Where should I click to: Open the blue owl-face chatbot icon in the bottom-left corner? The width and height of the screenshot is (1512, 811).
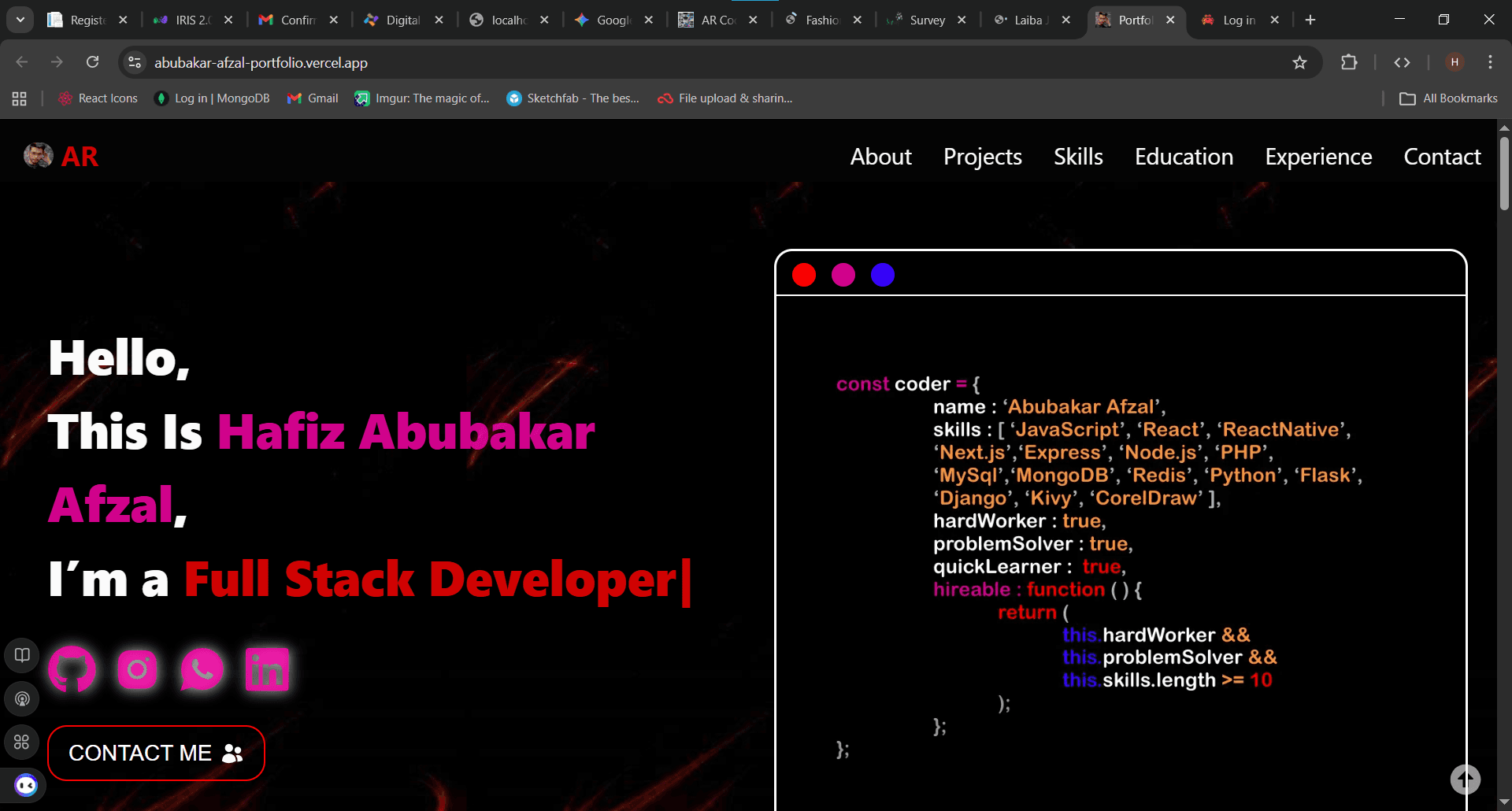[26, 785]
